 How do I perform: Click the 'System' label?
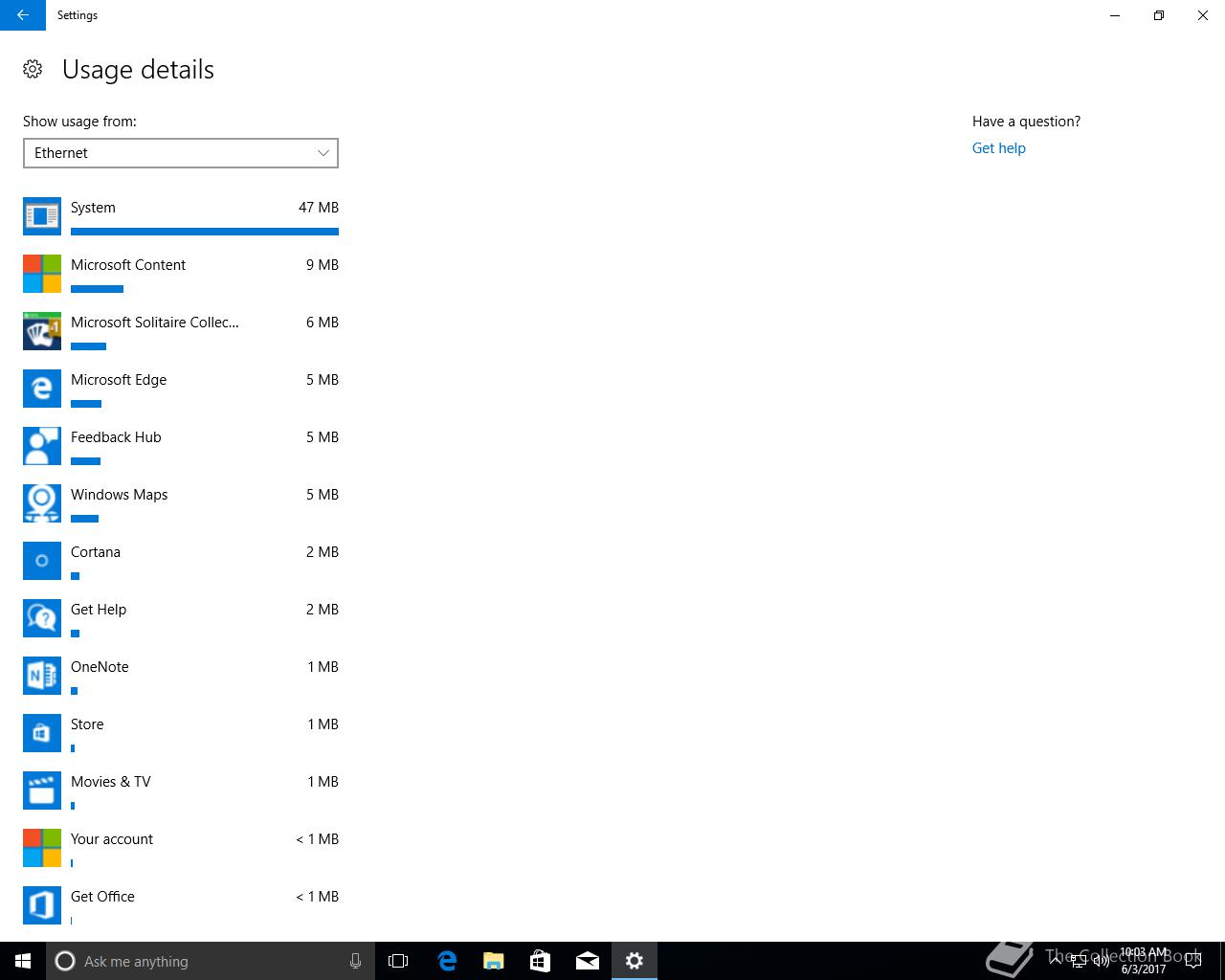93,208
